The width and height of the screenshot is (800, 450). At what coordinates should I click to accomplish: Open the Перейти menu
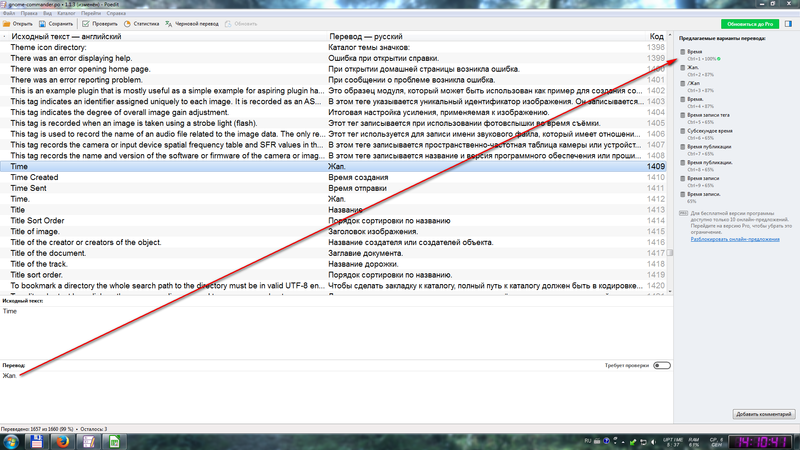(x=91, y=13)
